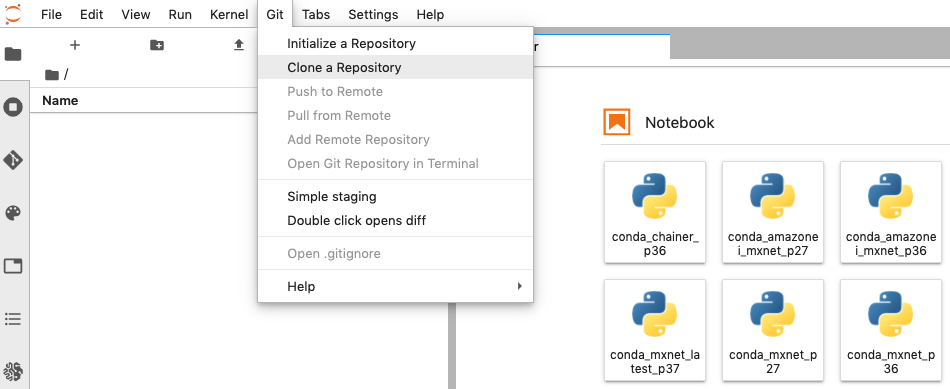Click the Notebook section heading text
Screen dimensions: 950x389
click(680, 122)
